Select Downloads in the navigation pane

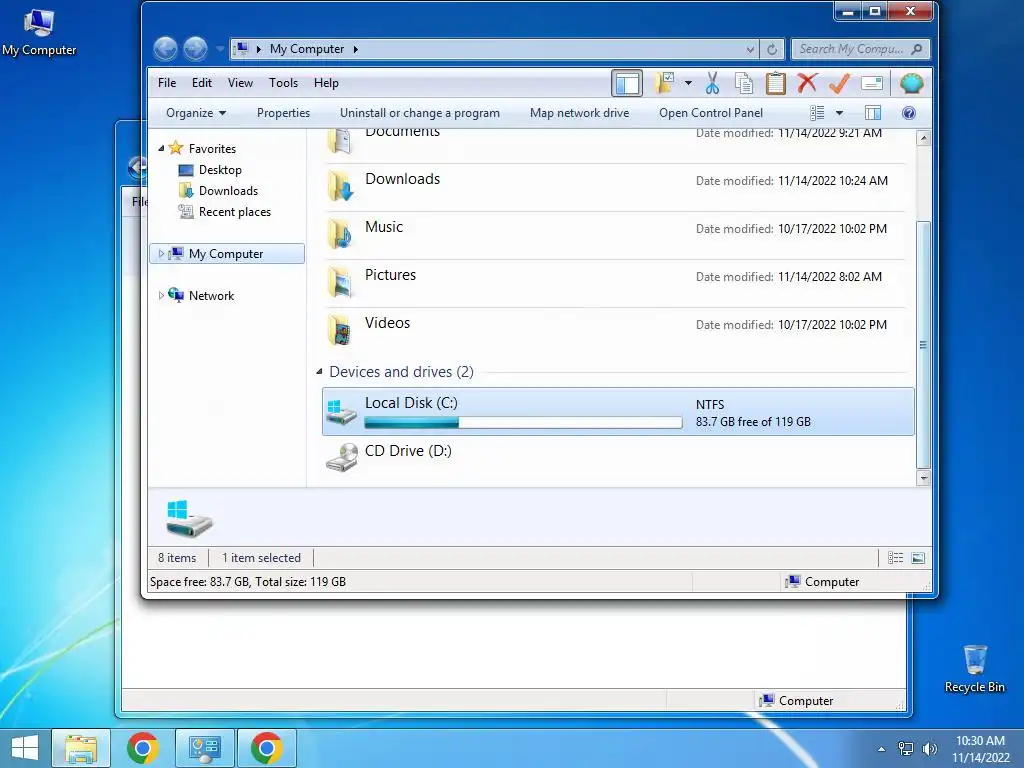[x=228, y=191]
